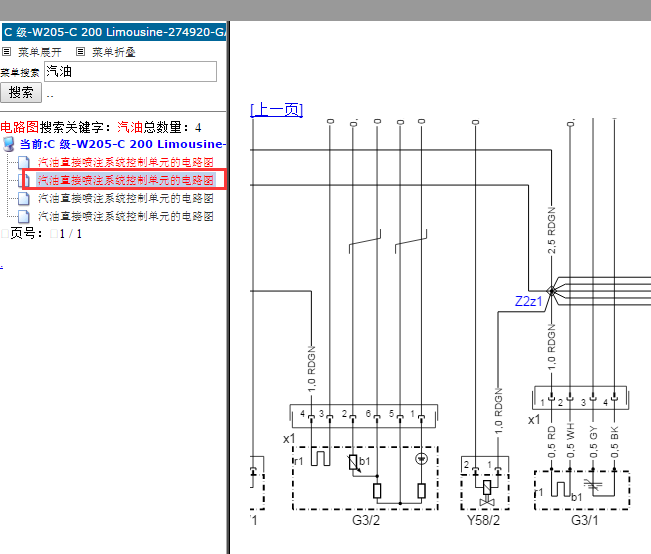Screen dimensions: 651x554
Task: Open fourth 汽油直接喷注系统控制单元的电路图 entry
Action: [x=126, y=216]
